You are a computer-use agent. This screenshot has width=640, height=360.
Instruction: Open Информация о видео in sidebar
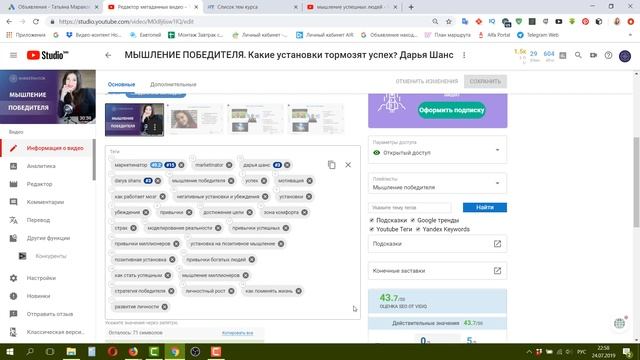[x=48, y=148]
